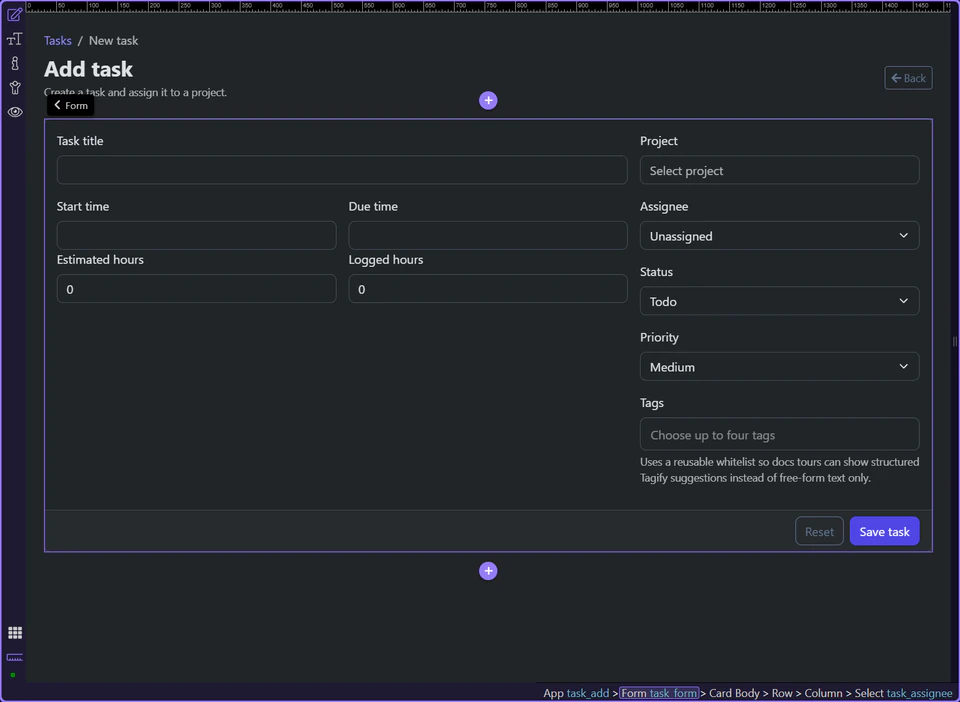
Task: Open the typography tool in the sidebar
Action: 14,38
